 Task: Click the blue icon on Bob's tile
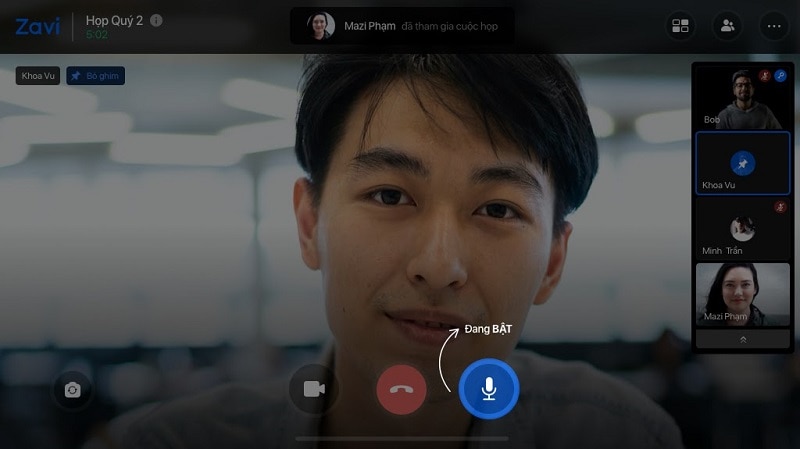click(x=780, y=76)
